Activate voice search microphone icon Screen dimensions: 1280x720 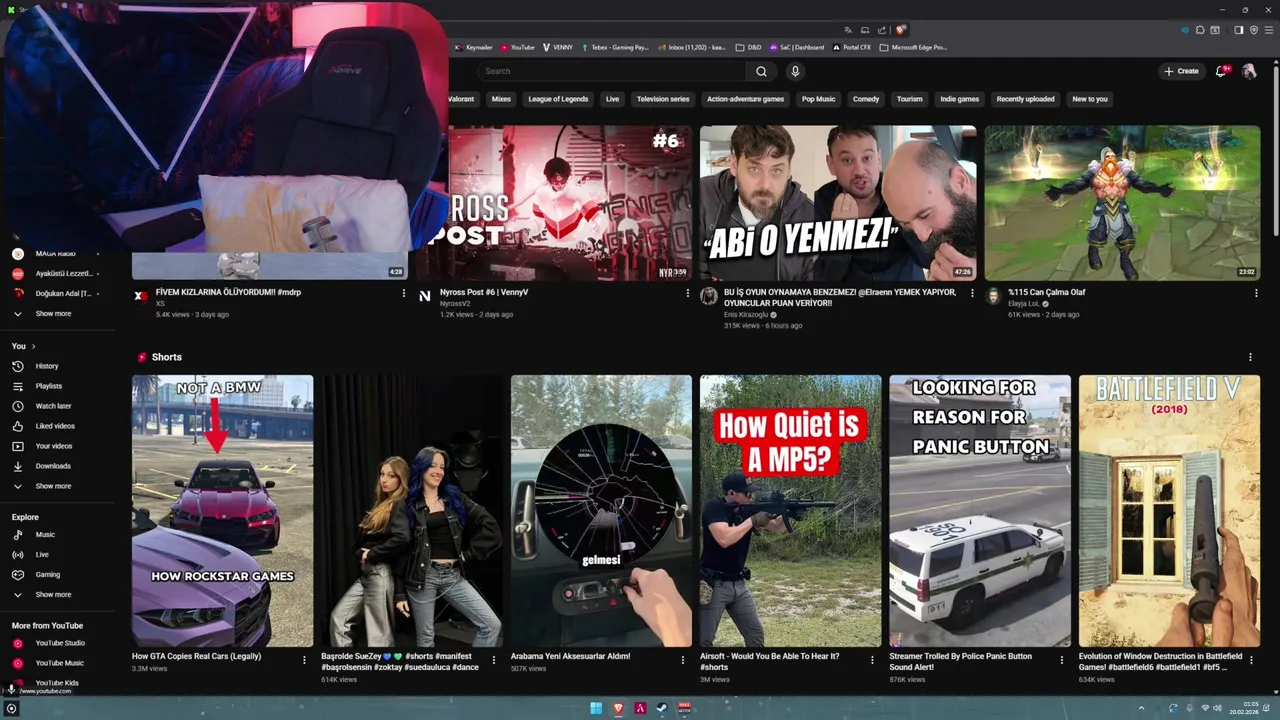(795, 71)
